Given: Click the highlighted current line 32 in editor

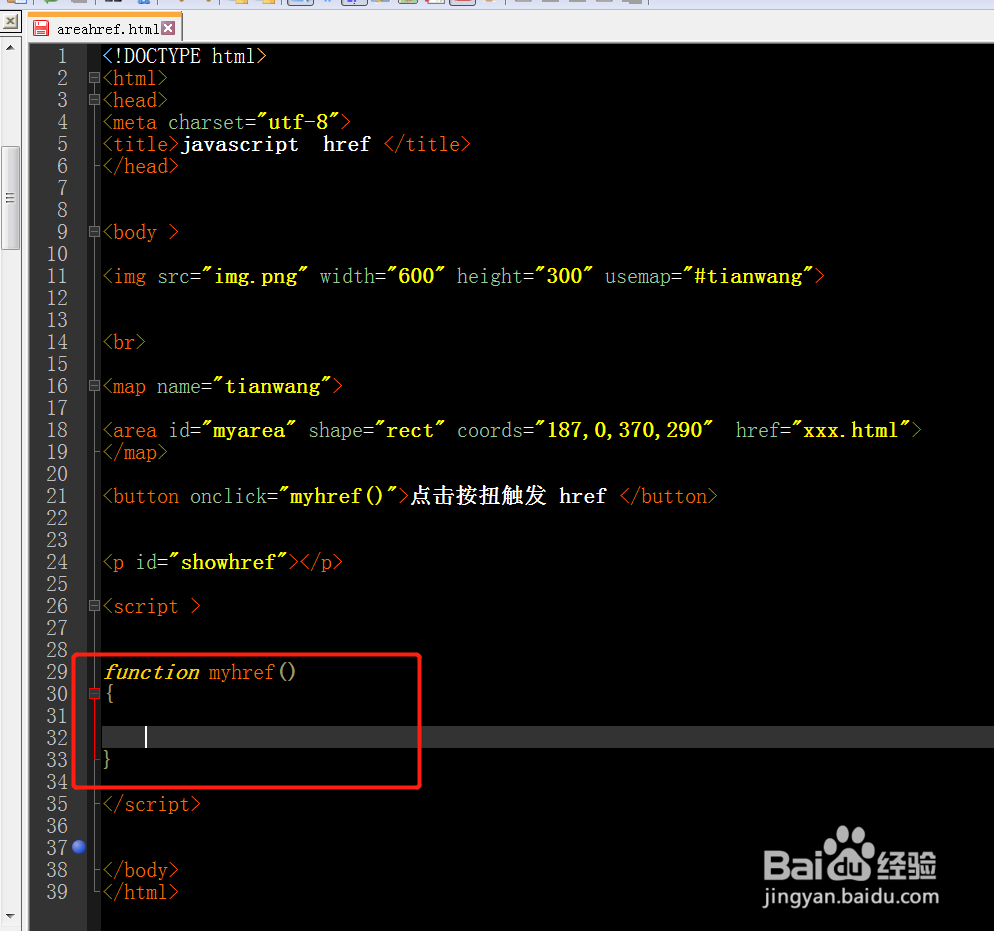Looking at the screenshot, I should point(548,737).
